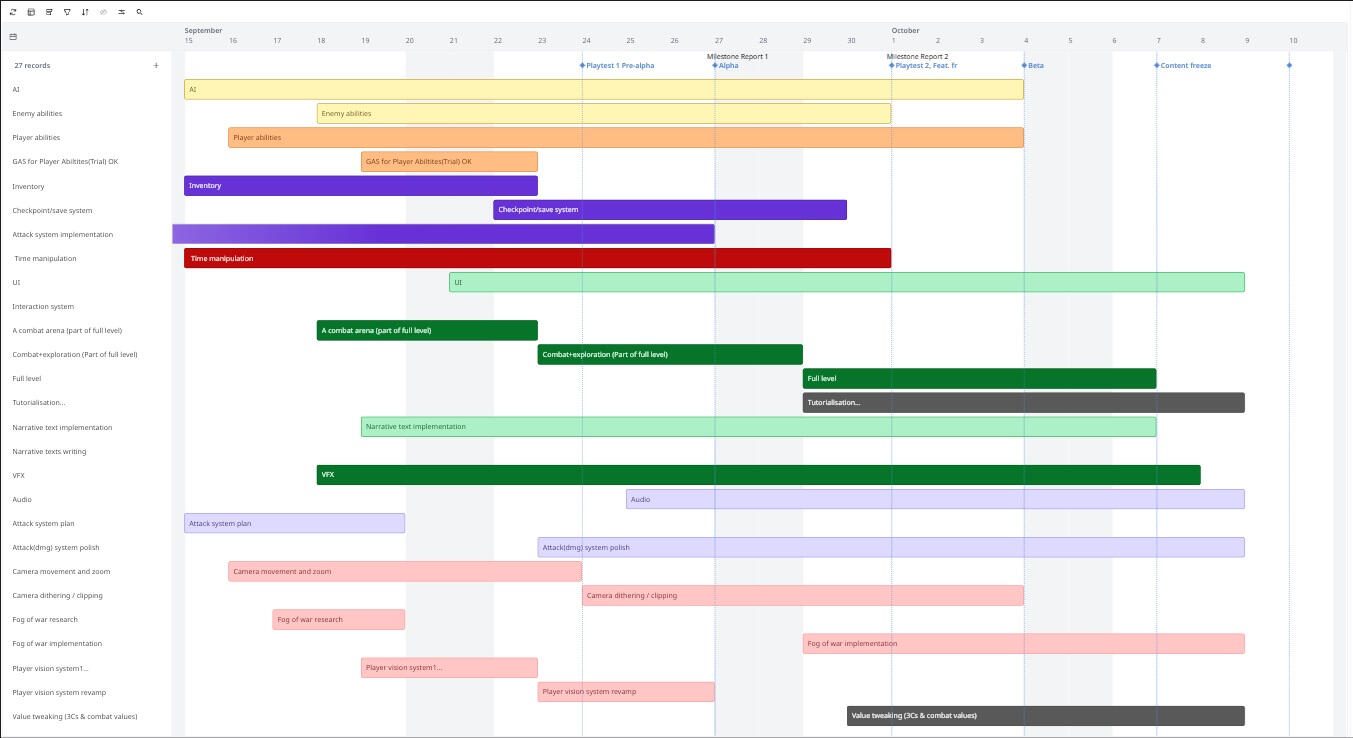The height and width of the screenshot is (738, 1353).
Task: Select the link records icon in the toolbar
Action: coord(103,12)
